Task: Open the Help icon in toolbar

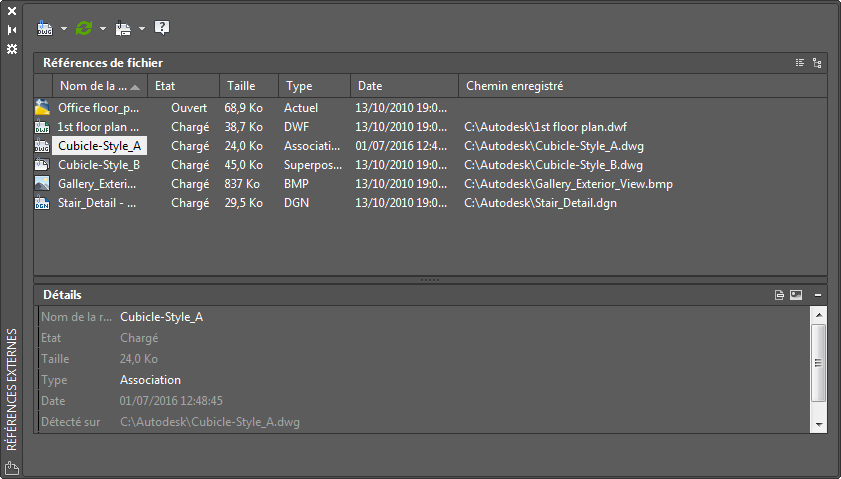Action: click(x=162, y=28)
